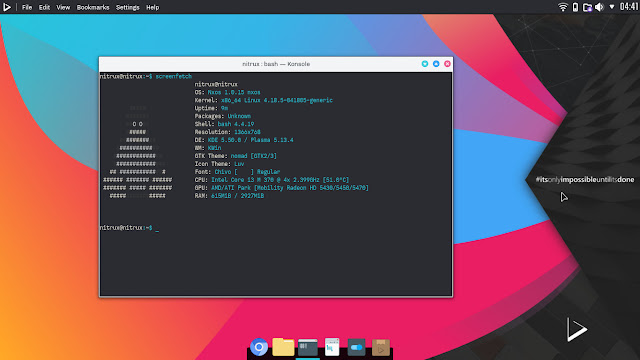The height and width of the screenshot is (360, 640).
Task: Click the 'Luv' icon theme value
Action: pos(239,164)
